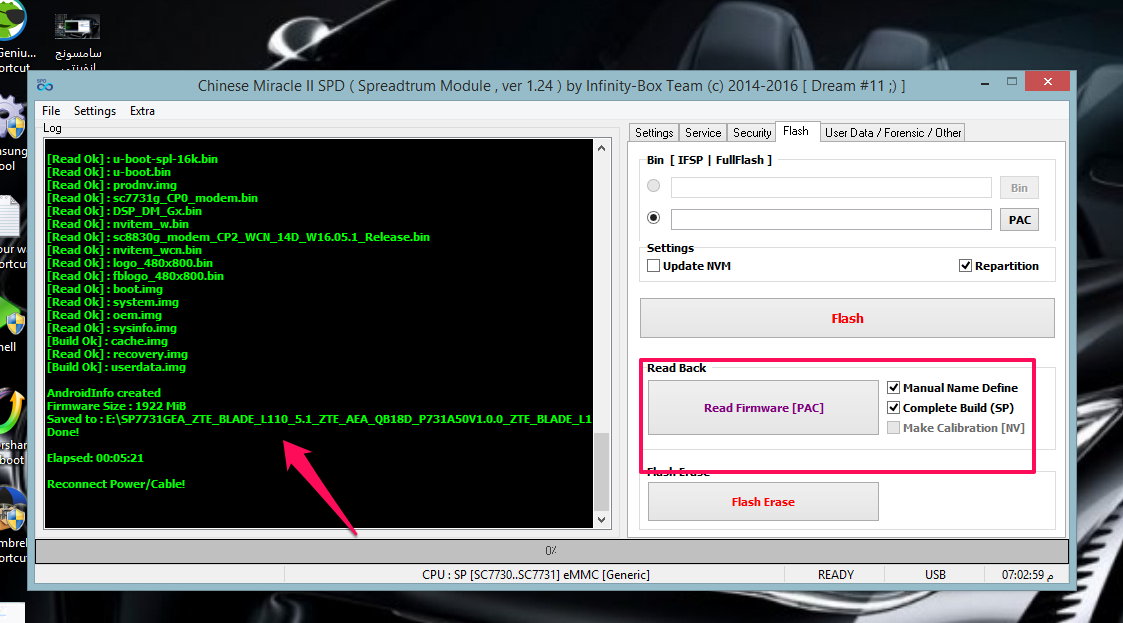Minimize the Chinese Miracle II window
Screen dimensions: 1123x623
click(x=985, y=83)
